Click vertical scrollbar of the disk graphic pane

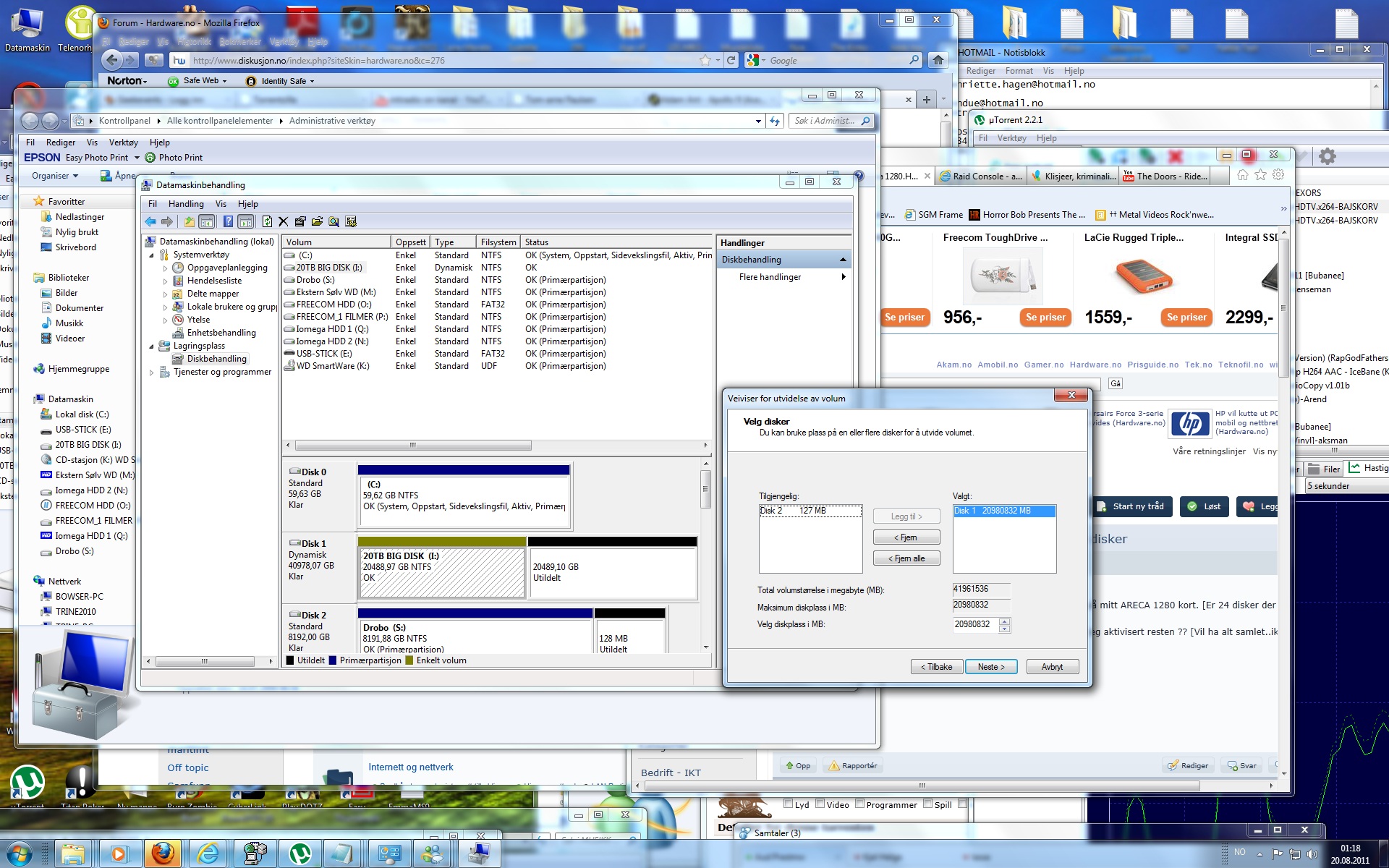705,489
